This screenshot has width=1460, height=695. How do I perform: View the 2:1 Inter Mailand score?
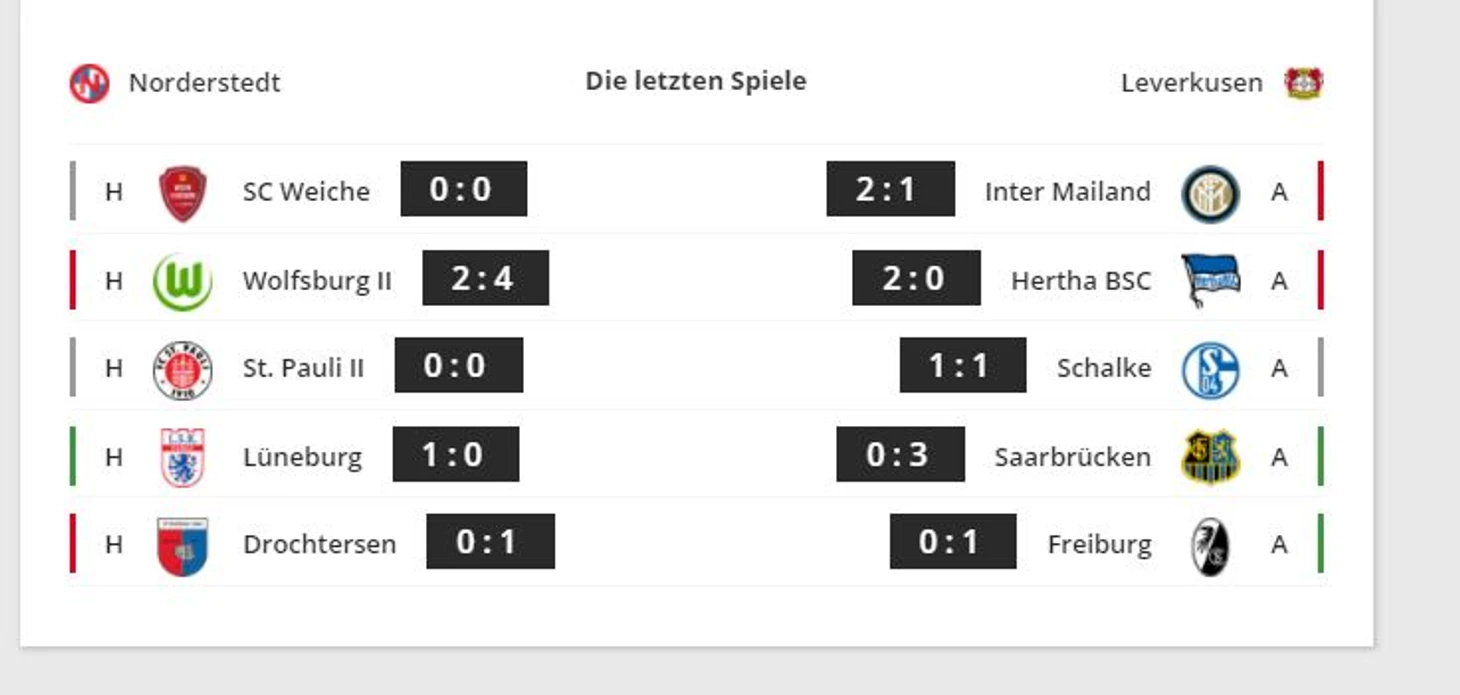point(890,189)
